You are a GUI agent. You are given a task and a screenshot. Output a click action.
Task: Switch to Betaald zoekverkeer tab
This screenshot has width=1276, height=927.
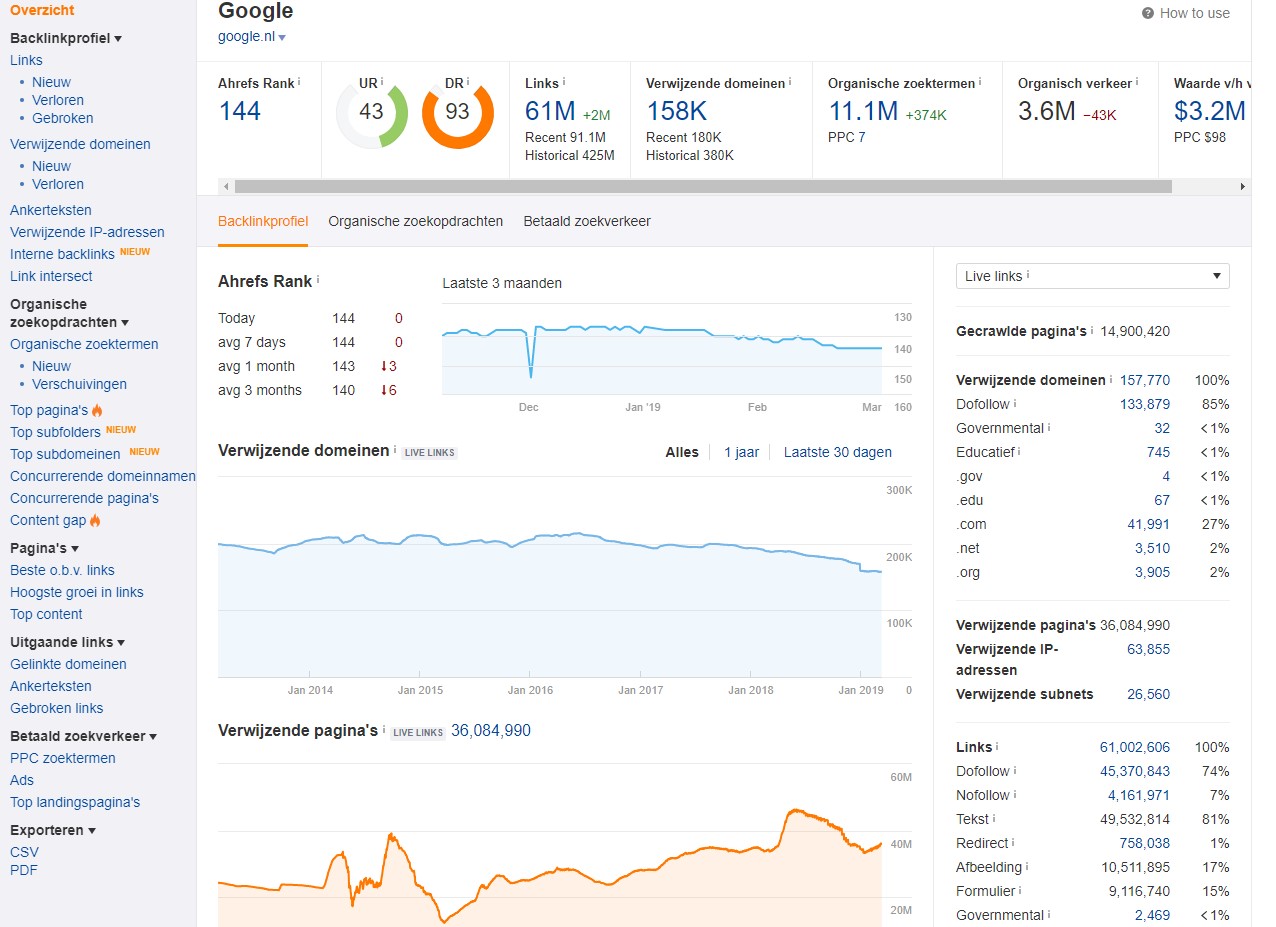587,221
